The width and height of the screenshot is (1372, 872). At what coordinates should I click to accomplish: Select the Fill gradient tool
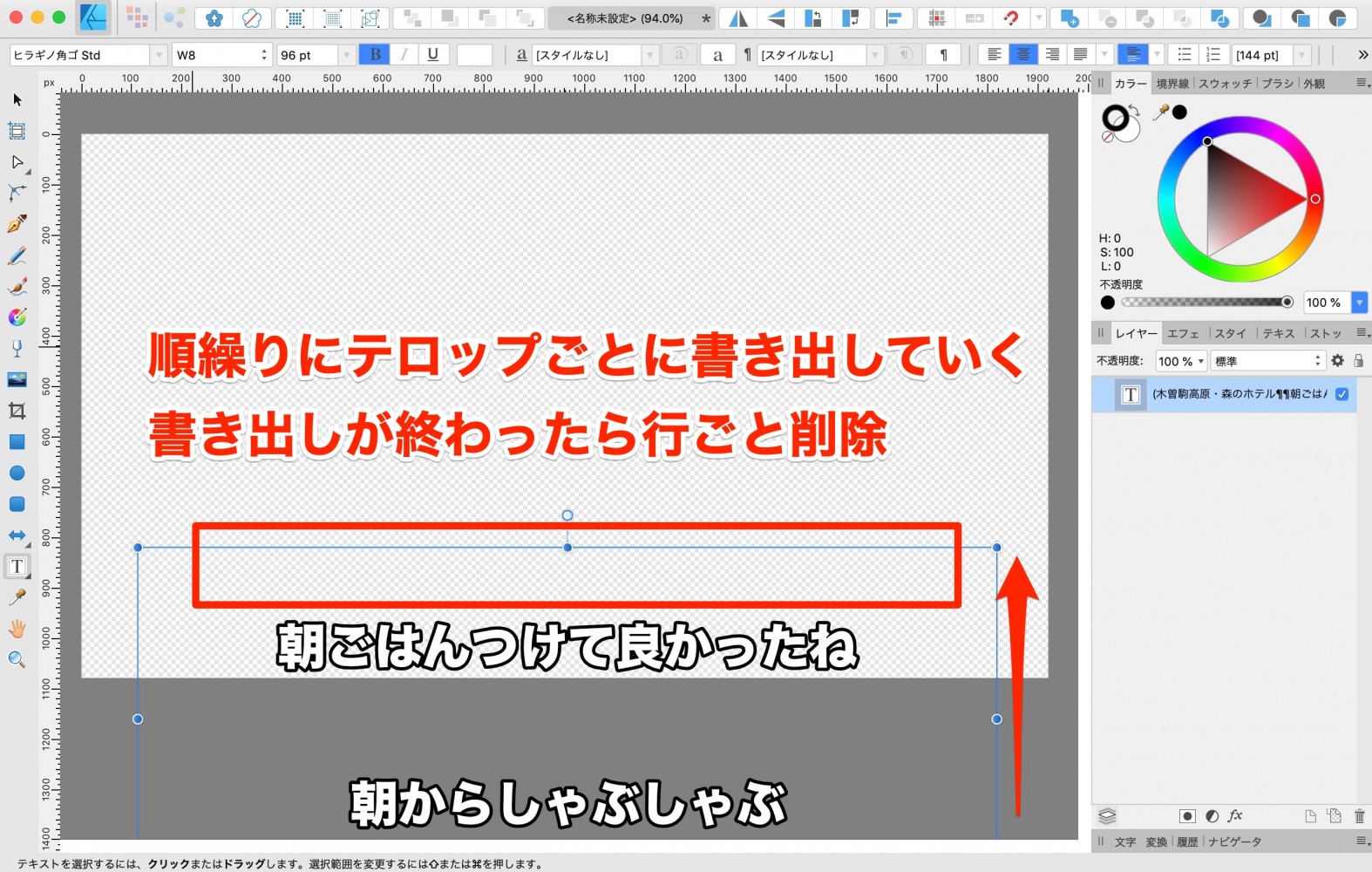click(x=17, y=317)
